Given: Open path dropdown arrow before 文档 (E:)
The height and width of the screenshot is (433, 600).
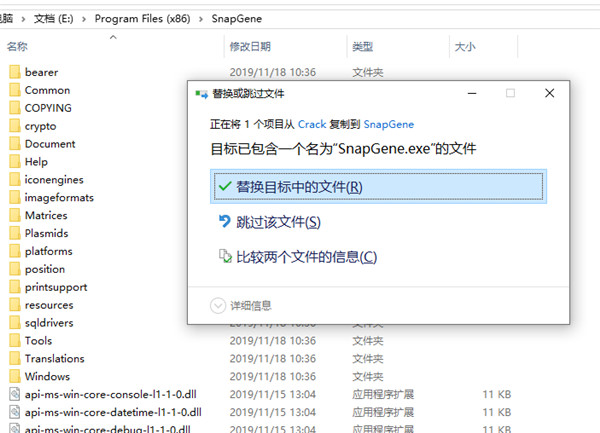Looking at the screenshot, I should pyautogui.click(x=23, y=19).
